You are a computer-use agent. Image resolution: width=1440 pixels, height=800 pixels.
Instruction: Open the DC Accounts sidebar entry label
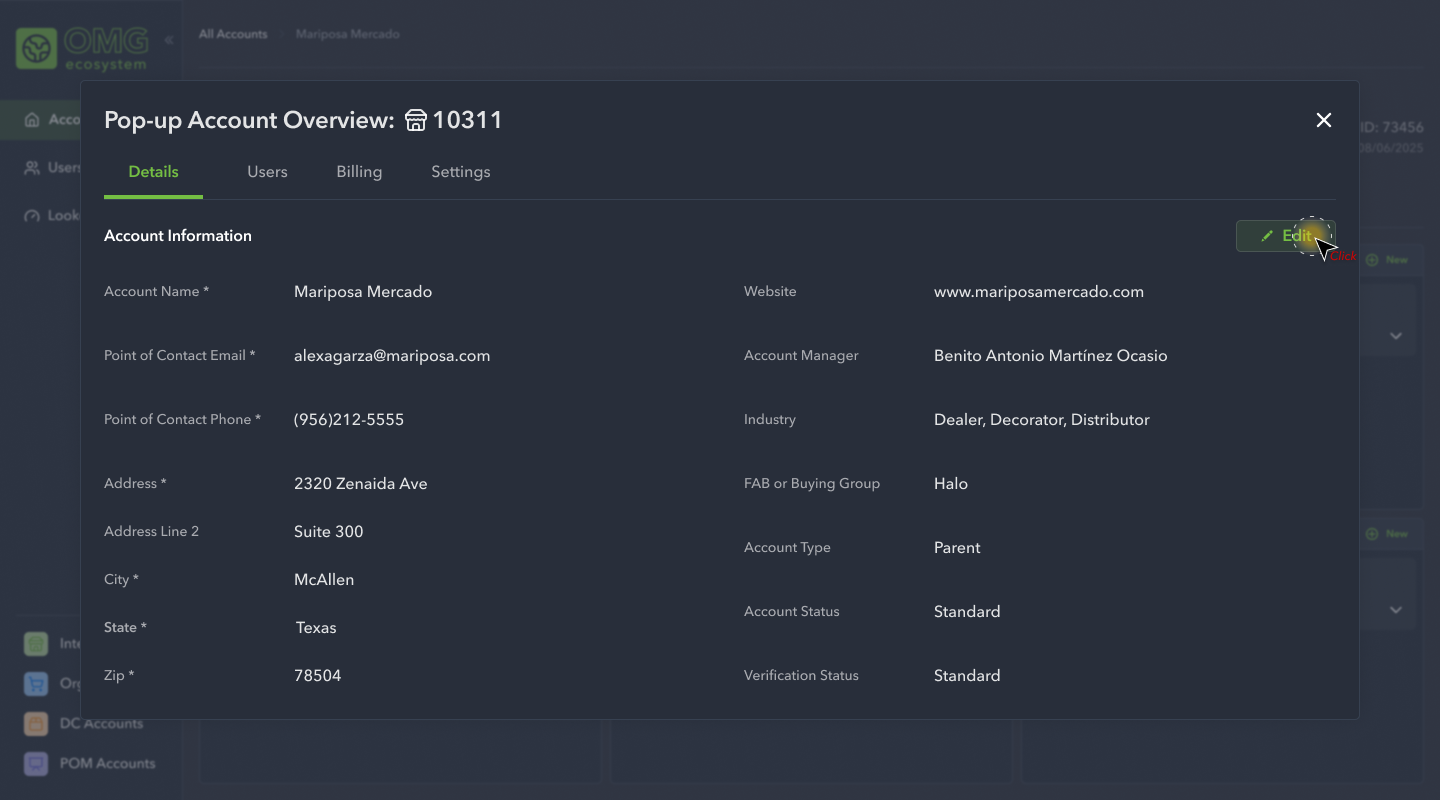coord(101,723)
